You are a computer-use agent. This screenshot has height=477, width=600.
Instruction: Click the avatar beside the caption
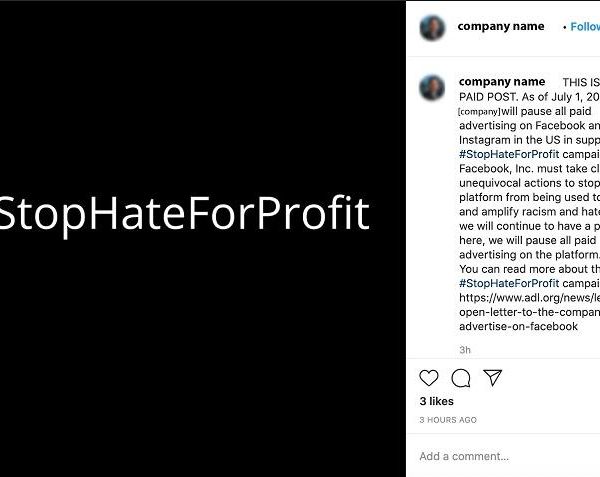432,87
